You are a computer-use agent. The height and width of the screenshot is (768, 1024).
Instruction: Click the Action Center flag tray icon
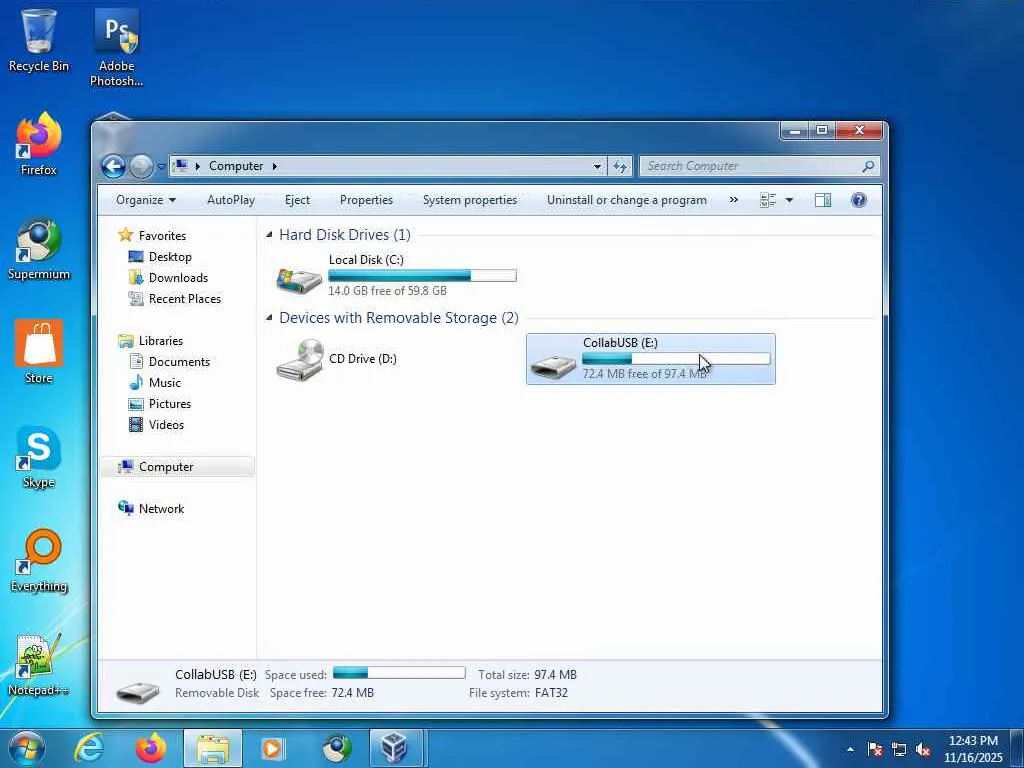coord(875,749)
